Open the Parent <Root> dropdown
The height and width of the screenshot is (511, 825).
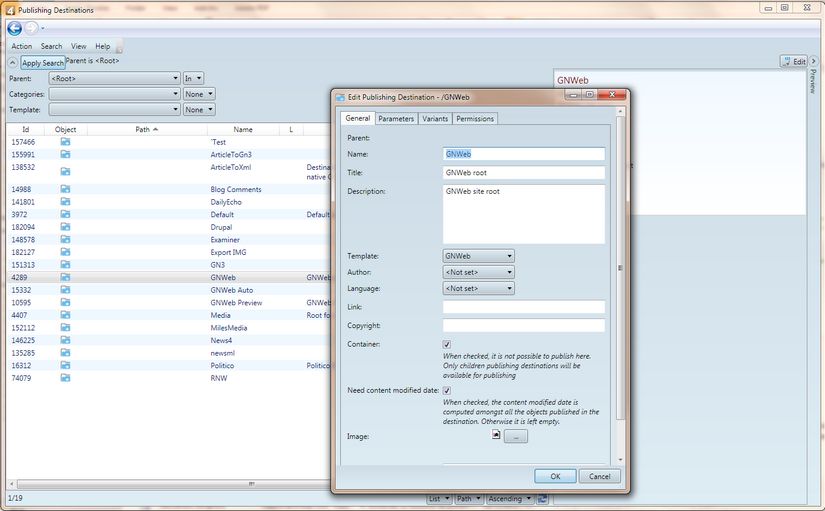pyautogui.click(x=114, y=78)
